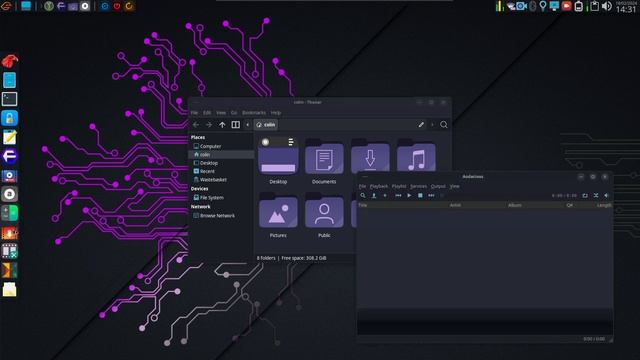Click the clock showing 14:31
Screen dimensions: 640x360
[x=625, y=9]
